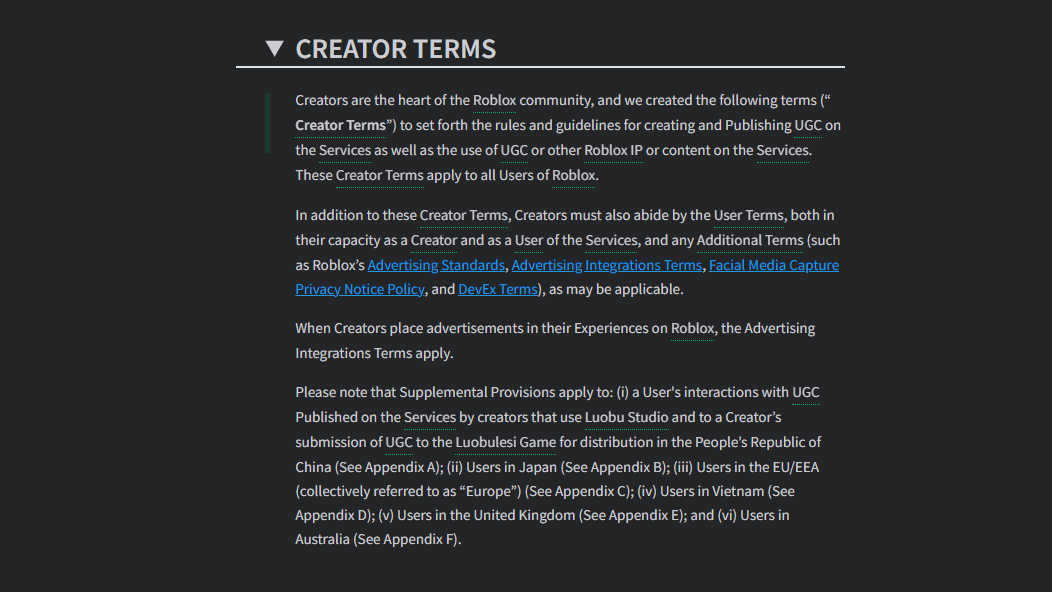Viewport: 1052px width, 592px height.
Task: Select the bold Creator Terms defined term
Action: [x=341, y=126]
